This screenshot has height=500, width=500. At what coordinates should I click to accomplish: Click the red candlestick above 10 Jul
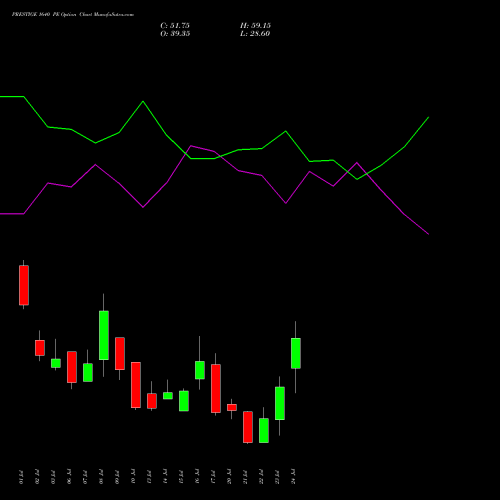click(136, 385)
